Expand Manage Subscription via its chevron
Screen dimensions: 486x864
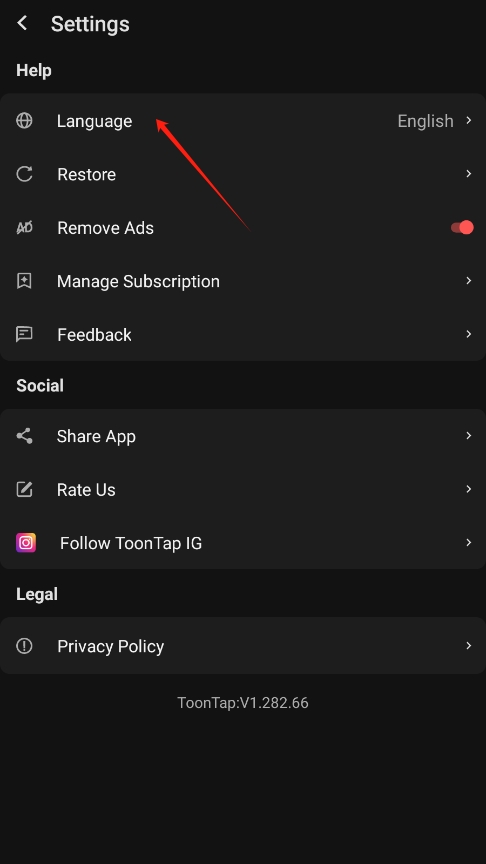468,280
